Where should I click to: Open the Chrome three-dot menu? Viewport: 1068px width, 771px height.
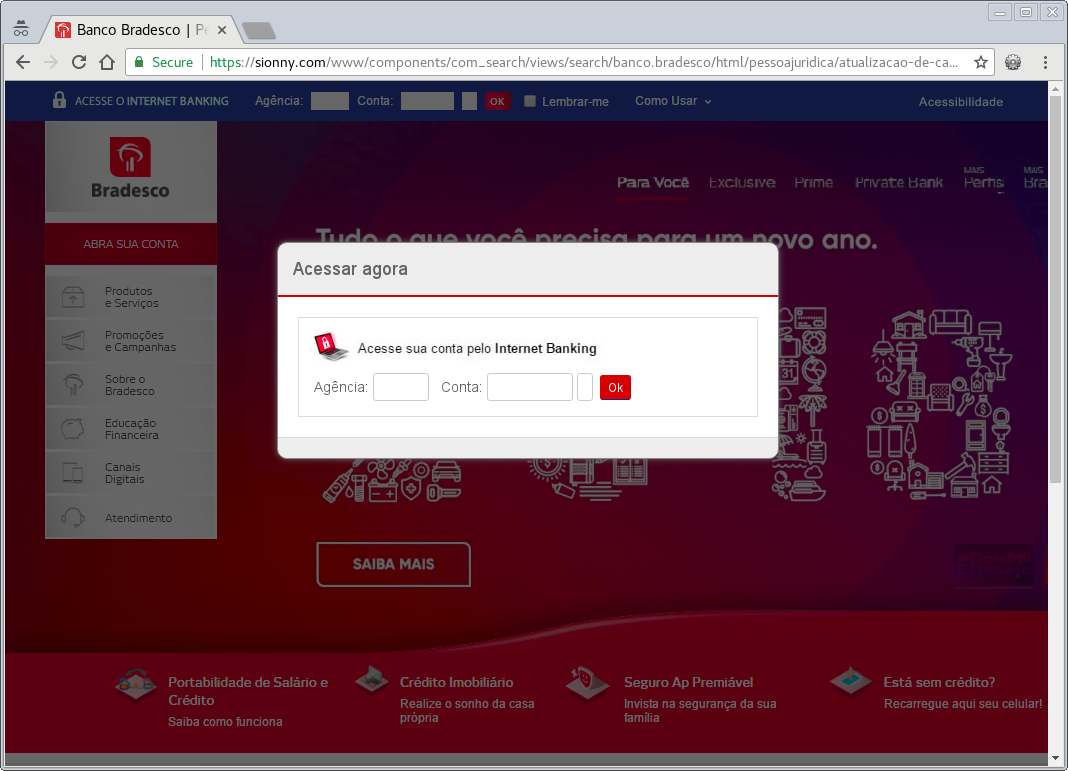(1046, 63)
